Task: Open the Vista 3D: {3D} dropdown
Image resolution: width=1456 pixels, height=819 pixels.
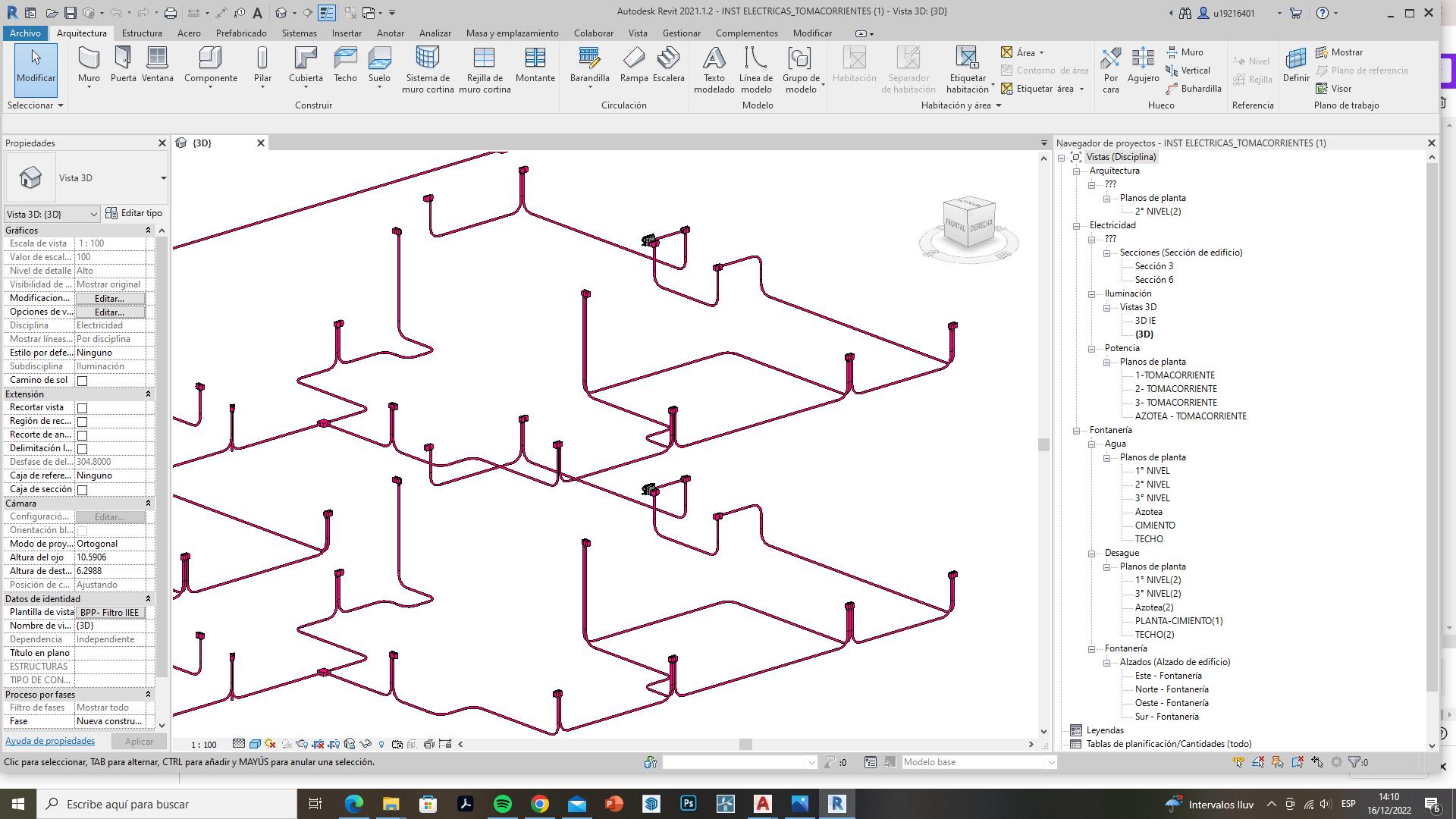Action: tap(52, 214)
